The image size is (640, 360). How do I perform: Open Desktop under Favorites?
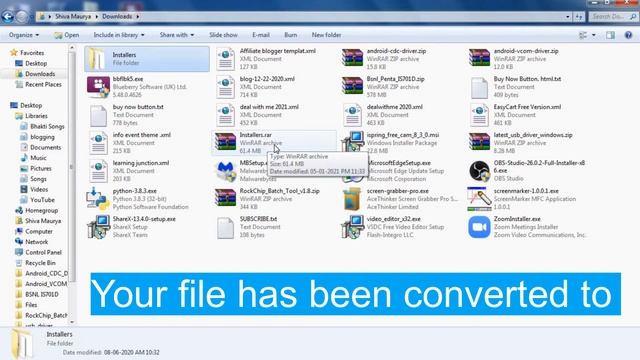[x=36, y=63]
